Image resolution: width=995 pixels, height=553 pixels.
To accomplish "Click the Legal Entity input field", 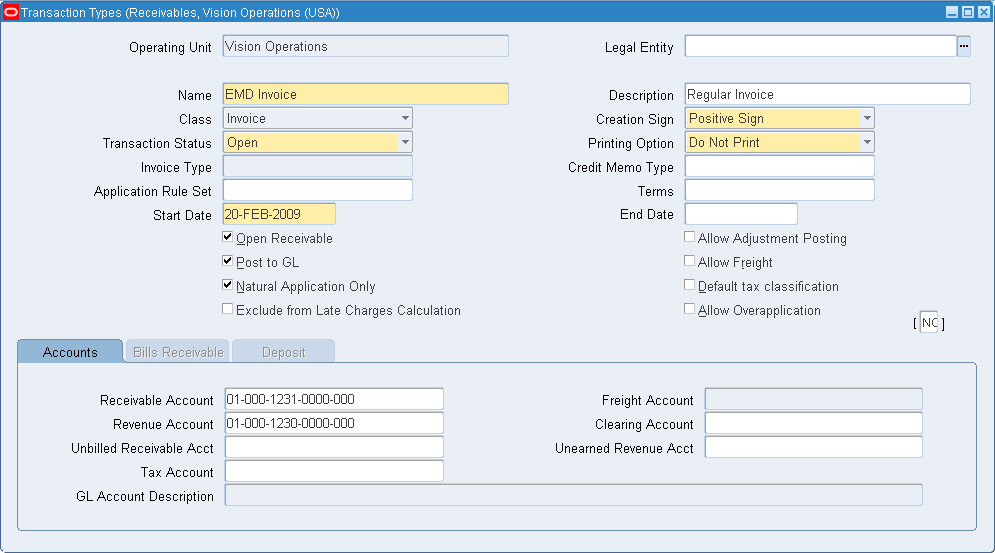I will 820,46.
